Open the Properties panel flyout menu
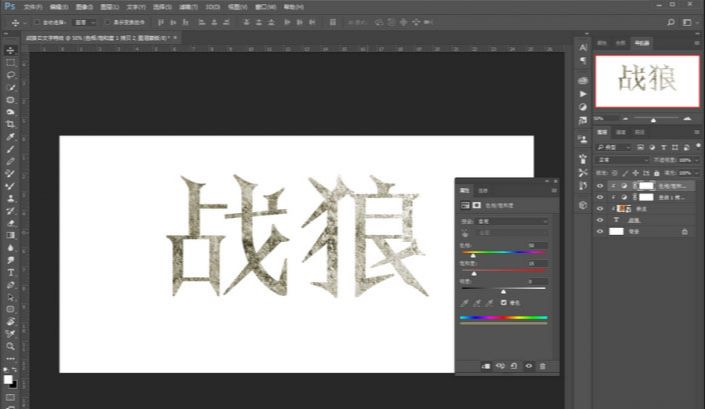Image resolution: width=705 pixels, height=409 pixels. click(x=553, y=191)
